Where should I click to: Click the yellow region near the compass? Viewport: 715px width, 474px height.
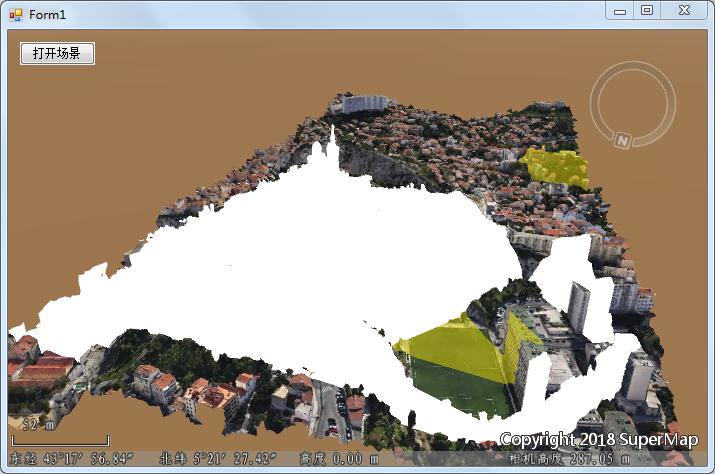pyautogui.click(x=555, y=167)
